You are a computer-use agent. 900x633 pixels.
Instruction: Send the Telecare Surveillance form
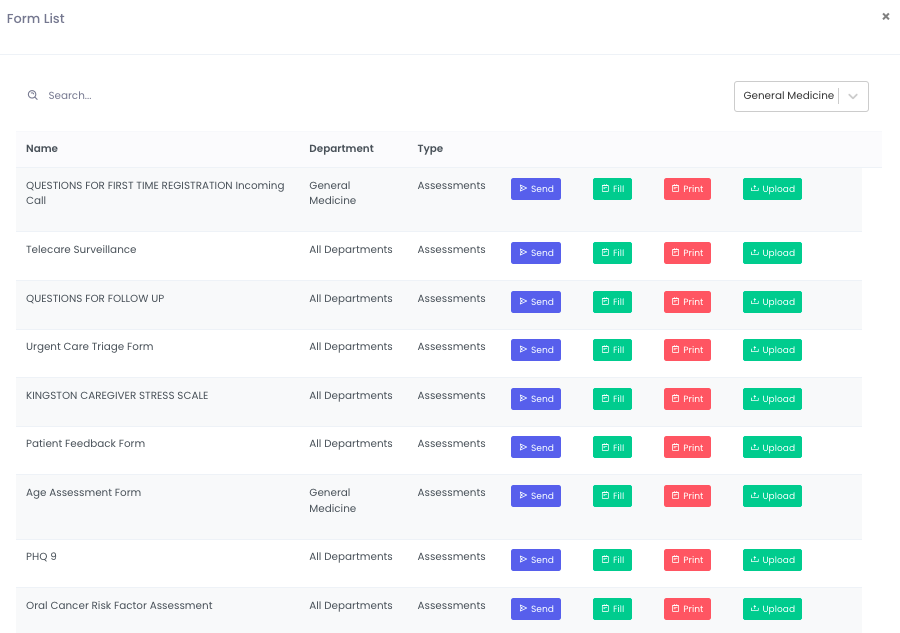[x=536, y=253]
